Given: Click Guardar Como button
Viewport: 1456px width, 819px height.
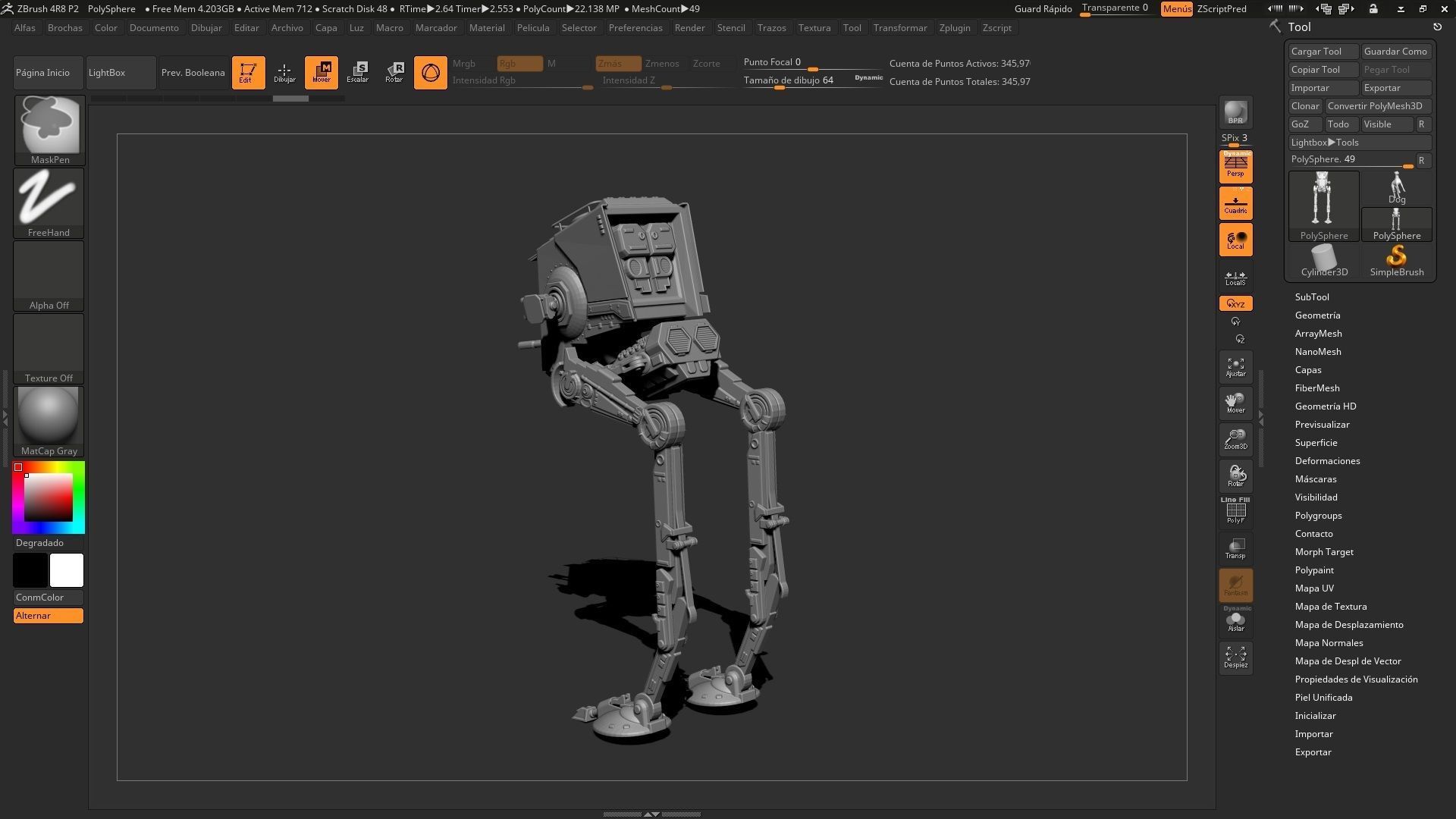Looking at the screenshot, I should click(1396, 52).
